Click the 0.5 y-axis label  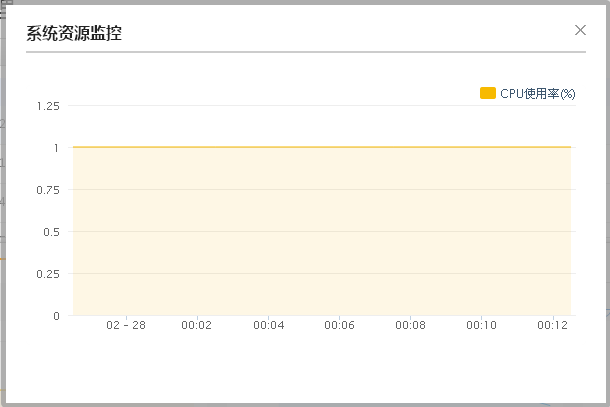click(51, 232)
